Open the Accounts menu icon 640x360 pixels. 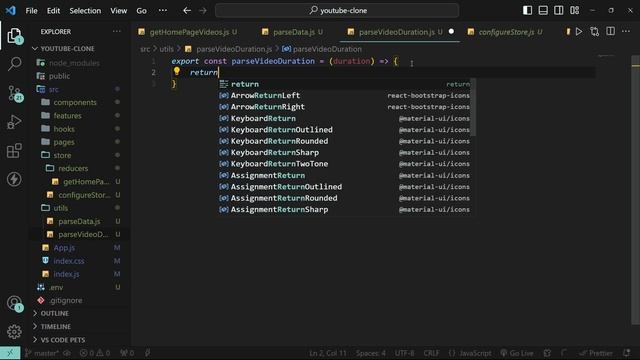15,303
